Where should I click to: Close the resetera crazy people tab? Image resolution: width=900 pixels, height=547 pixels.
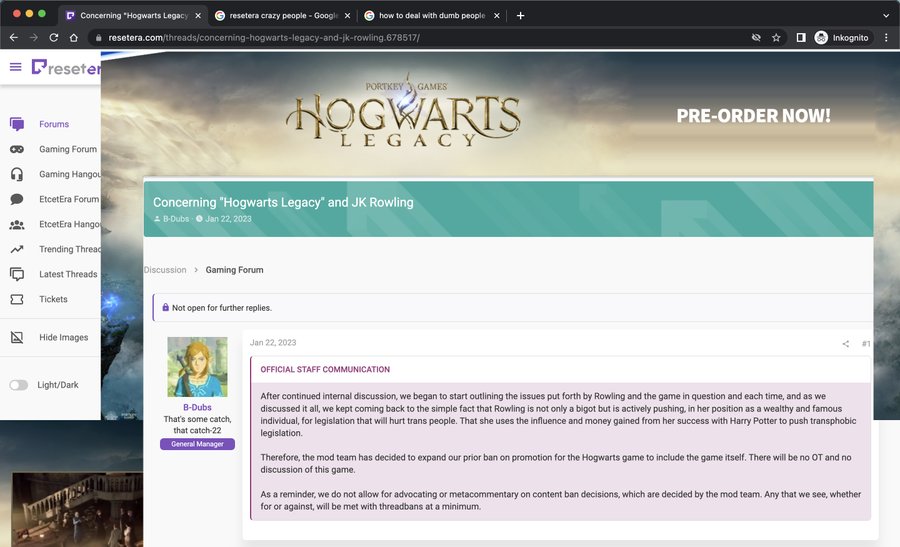347,15
